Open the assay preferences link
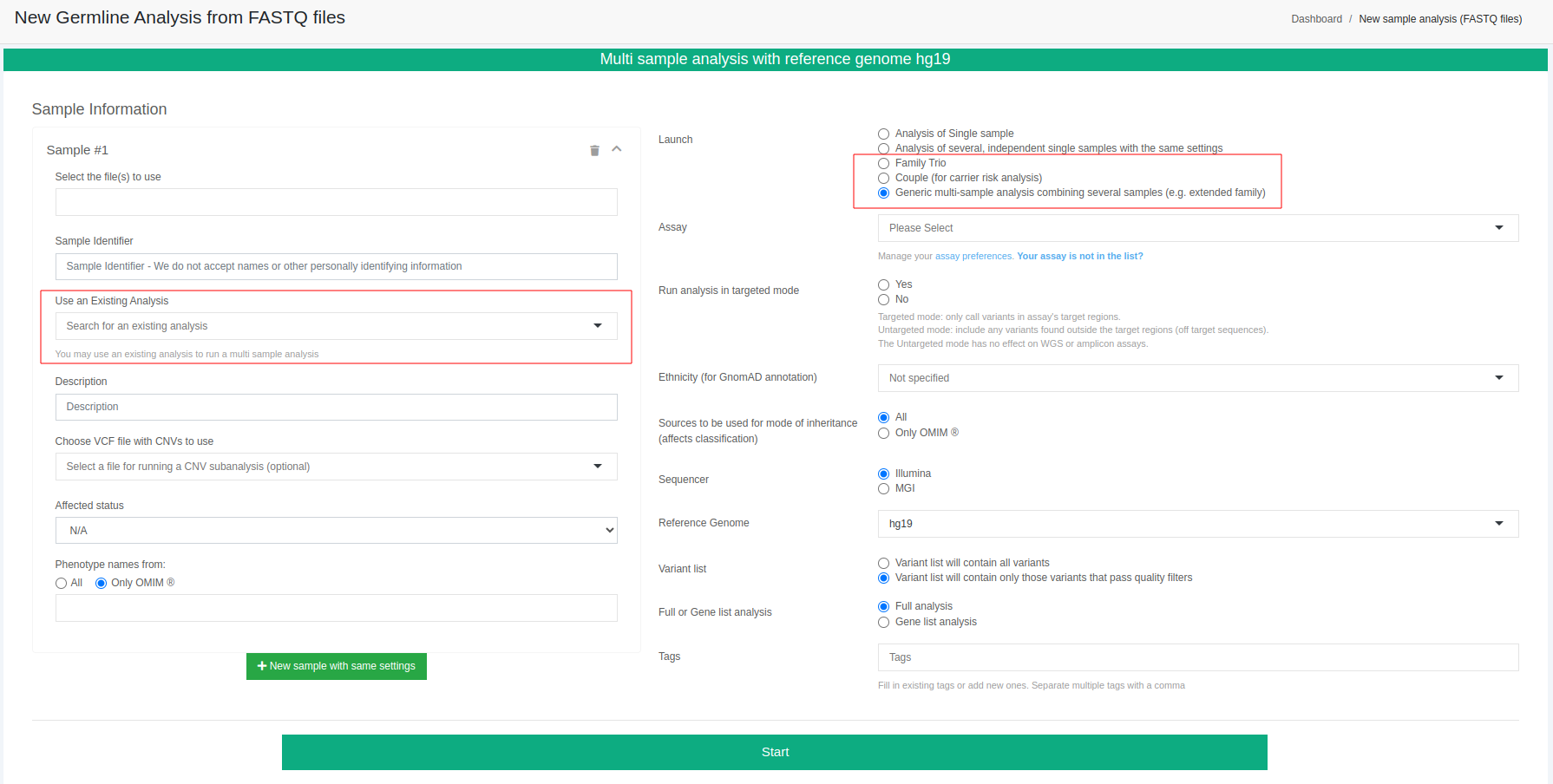 point(973,256)
